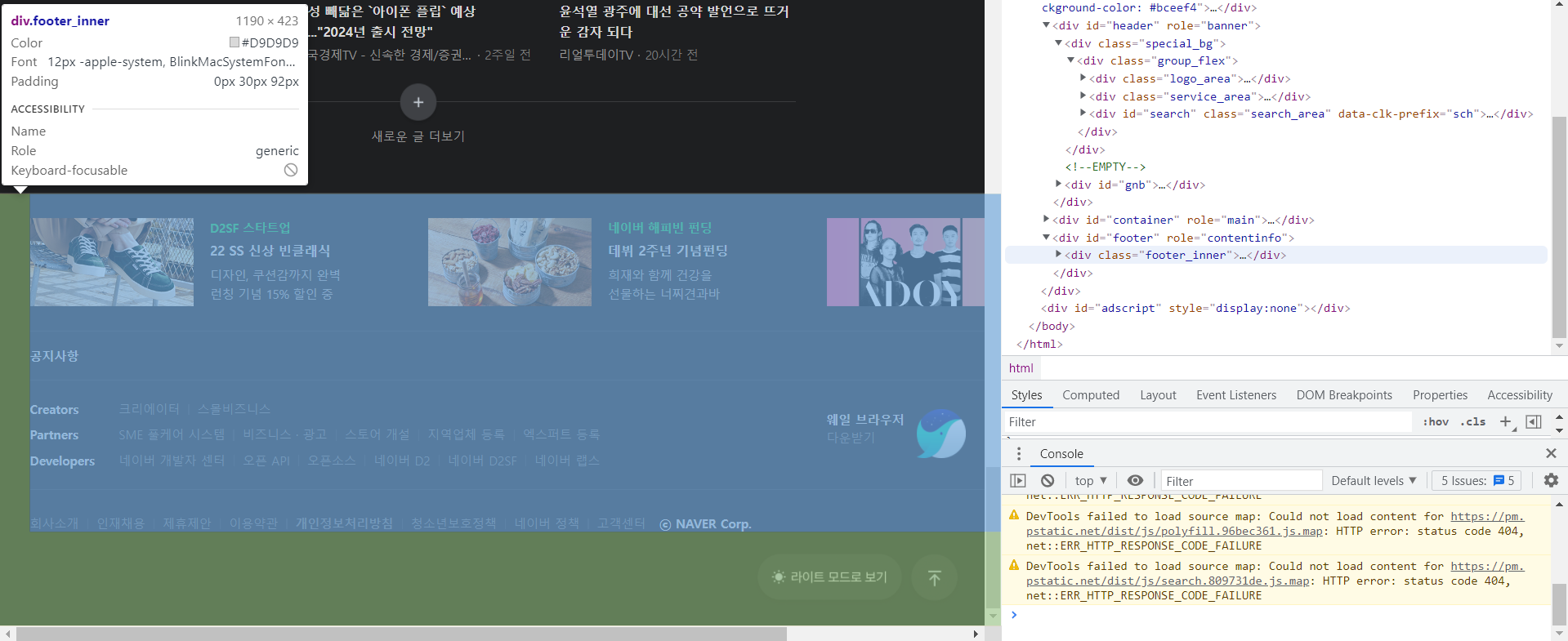Click 공지사항 footer link
The image size is (1568, 641).
[x=54, y=356]
